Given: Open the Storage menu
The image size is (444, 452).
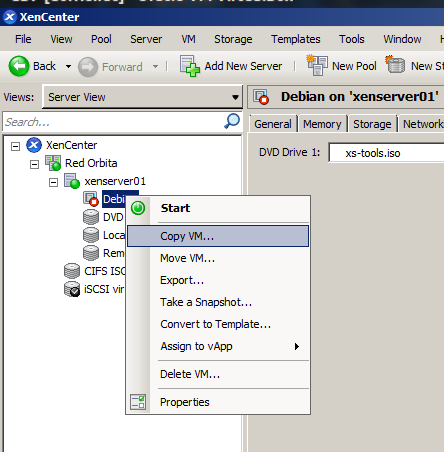Looking at the screenshot, I should coord(233,39).
